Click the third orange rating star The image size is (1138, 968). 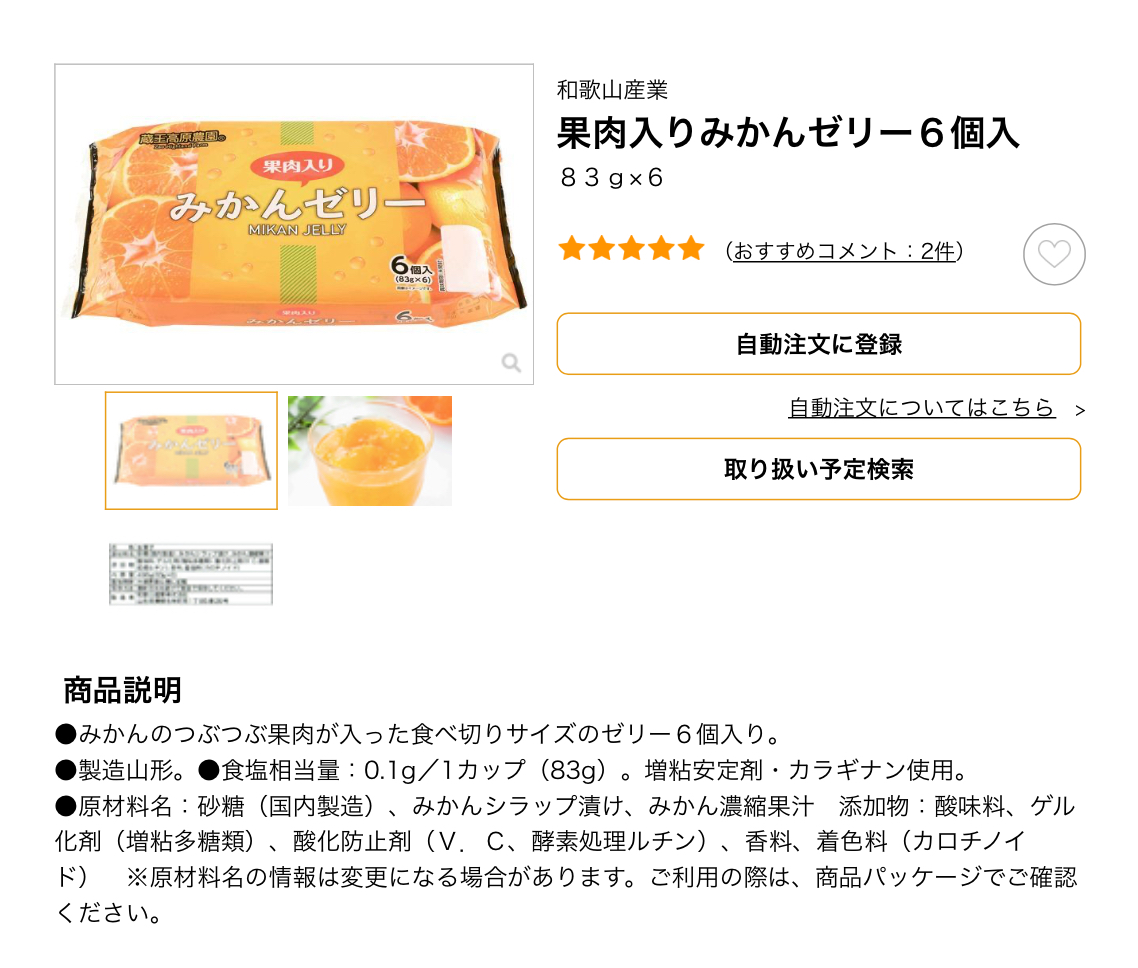[x=632, y=249]
